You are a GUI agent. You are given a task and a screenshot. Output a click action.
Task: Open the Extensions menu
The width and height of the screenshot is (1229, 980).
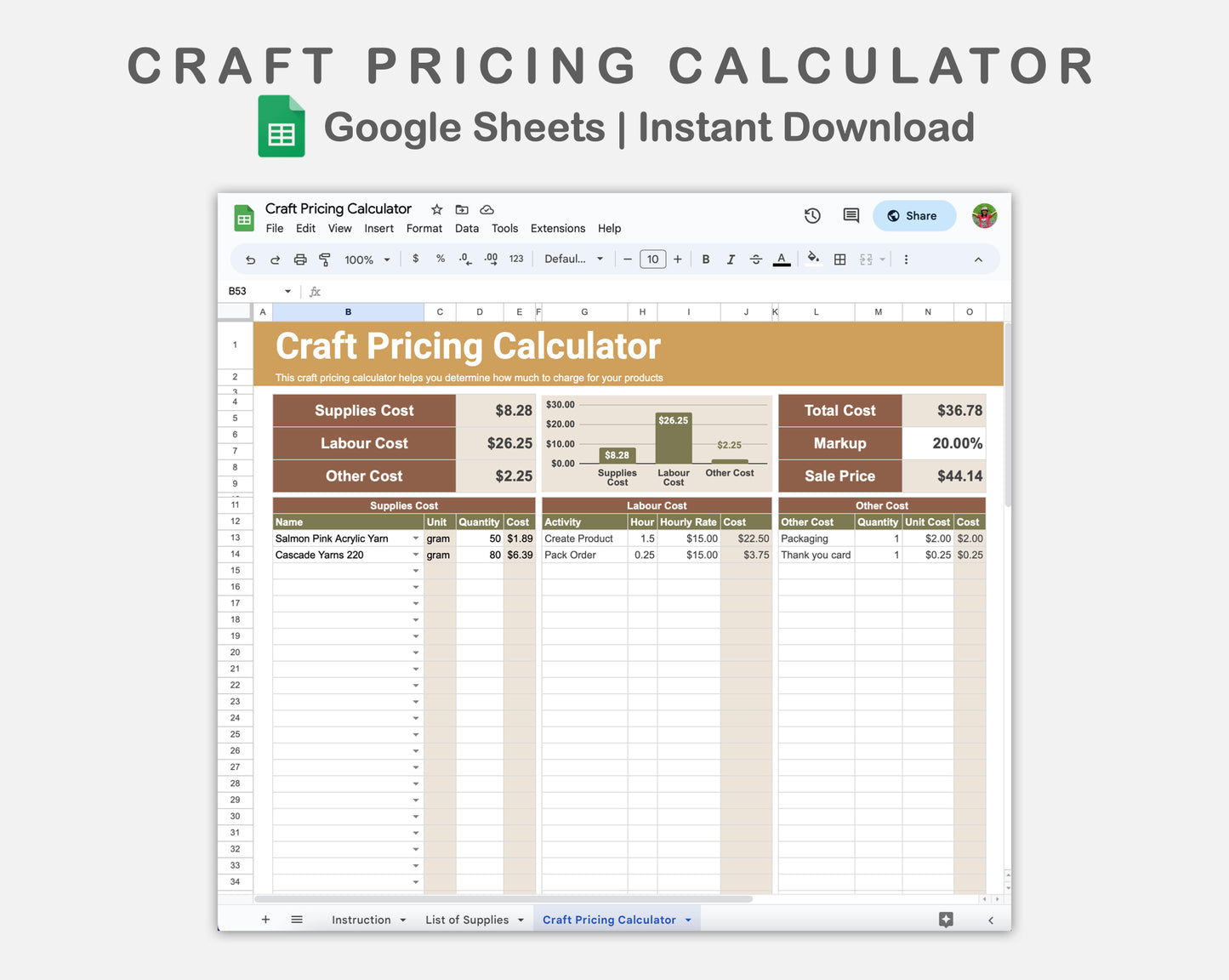pos(557,228)
